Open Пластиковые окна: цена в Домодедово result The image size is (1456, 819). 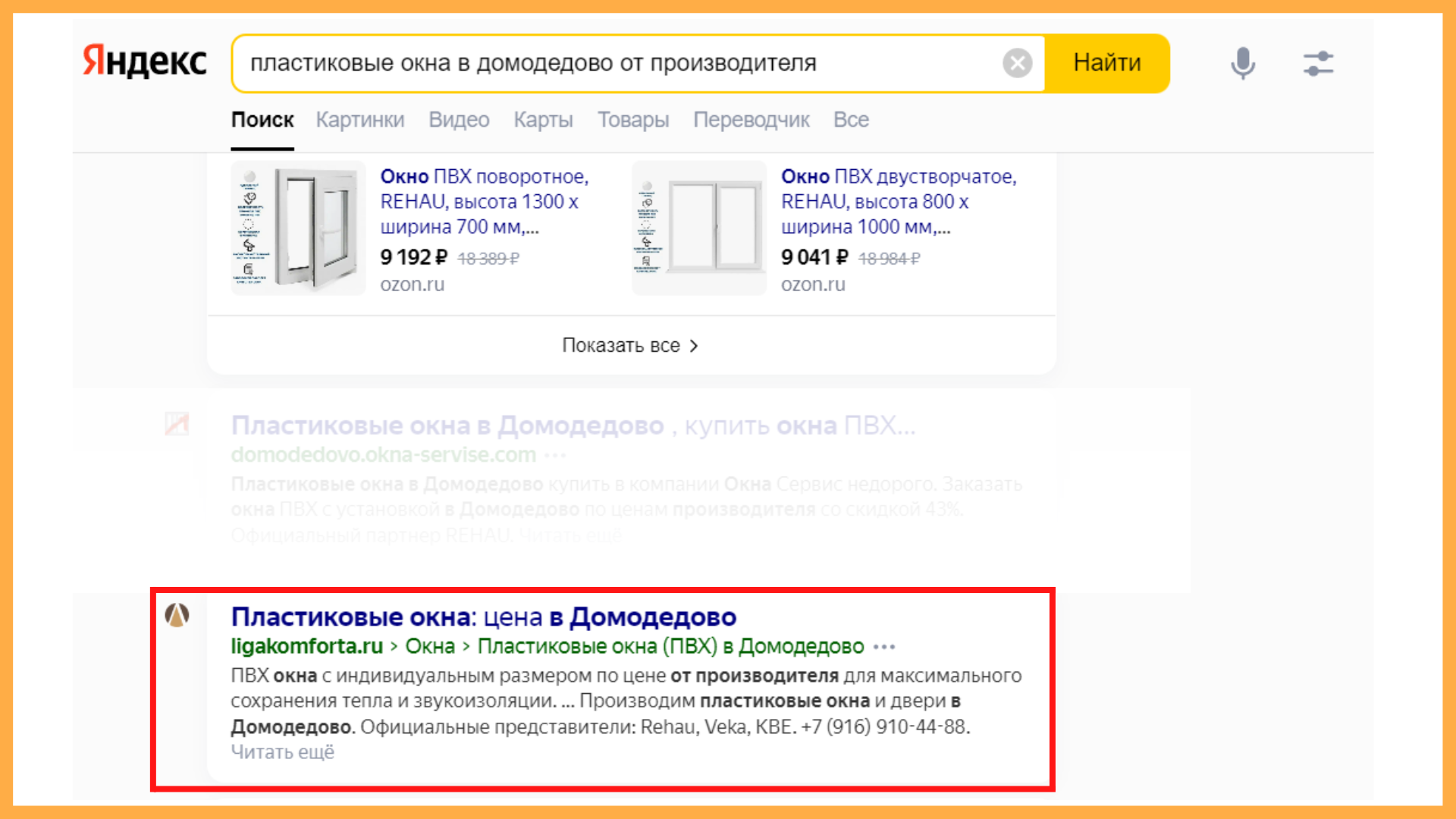tap(484, 617)
